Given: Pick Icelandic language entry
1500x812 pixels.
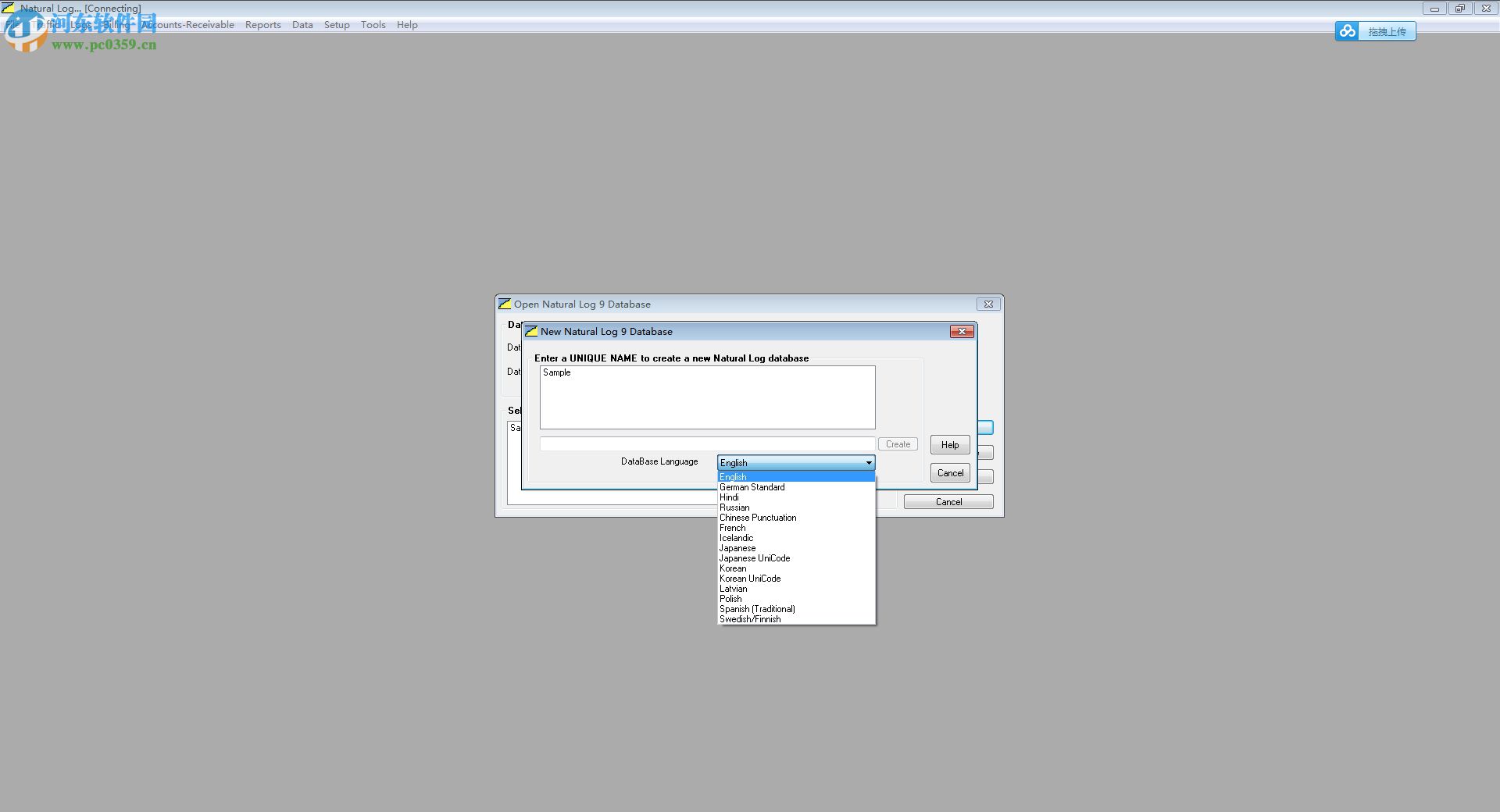Looking at the screenshot, I should click(796, 538).
